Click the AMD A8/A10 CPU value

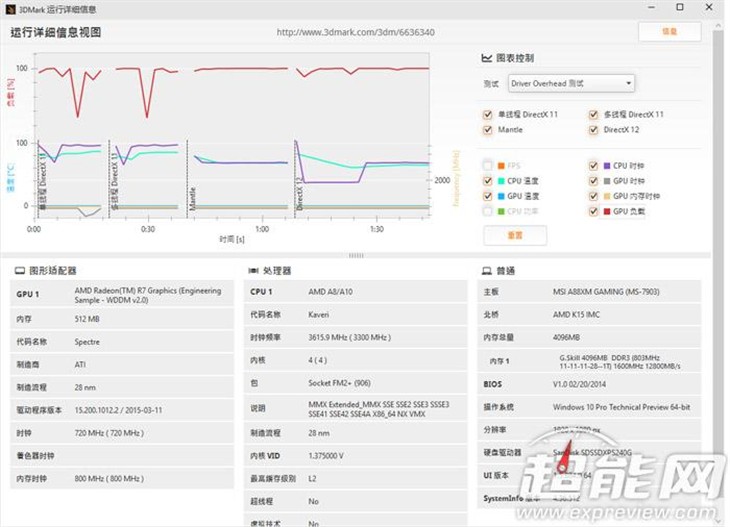point(331,292)
